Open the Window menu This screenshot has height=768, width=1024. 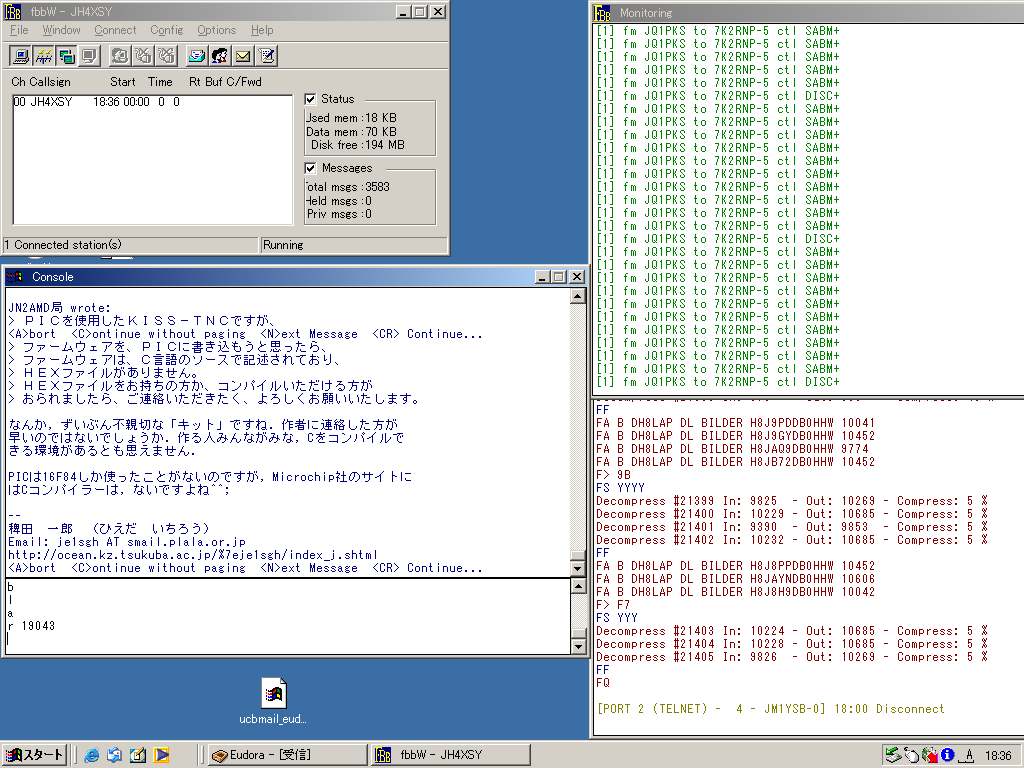tap(61, 30)
